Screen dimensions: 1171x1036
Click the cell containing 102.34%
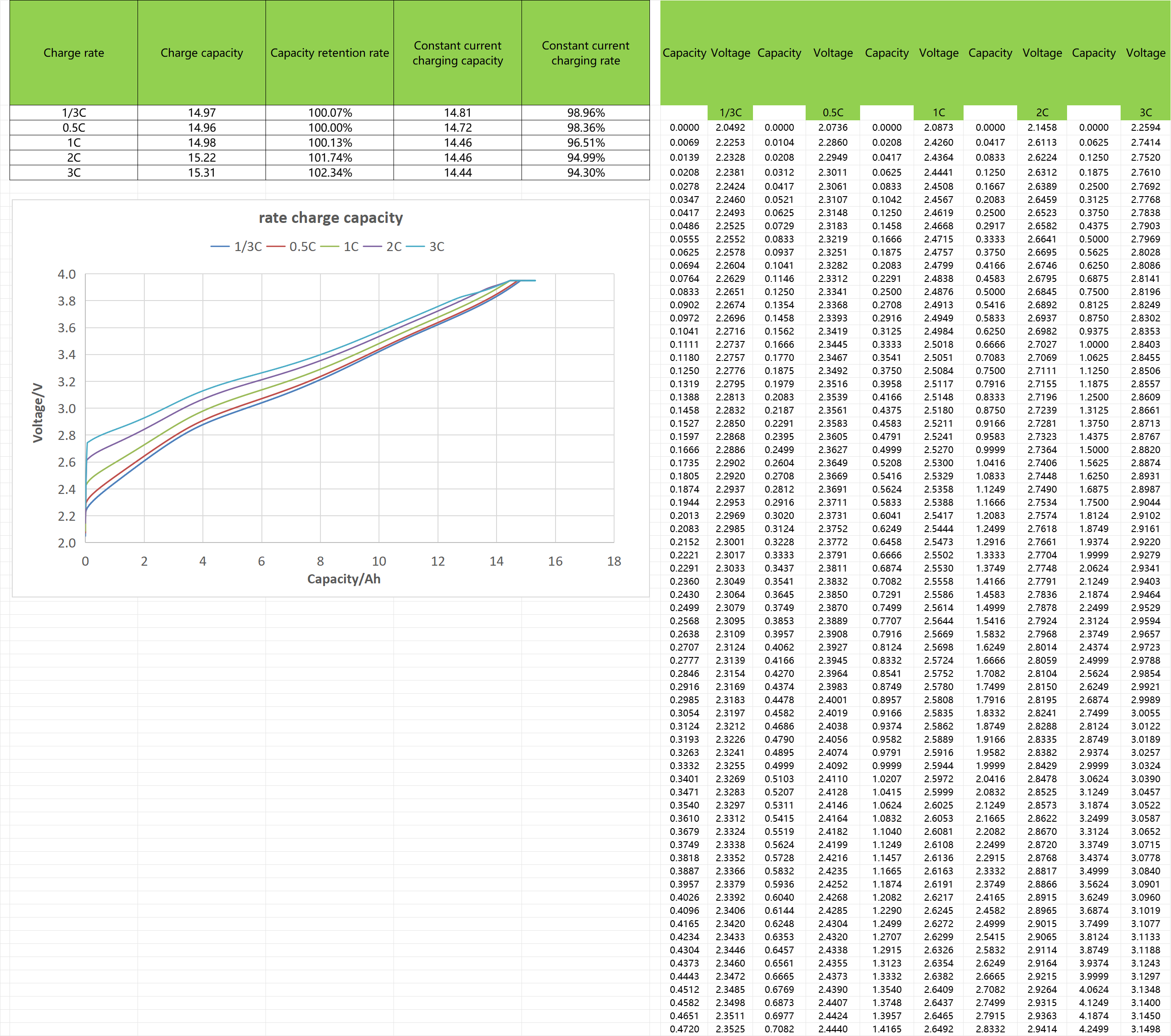click(330, 173)
